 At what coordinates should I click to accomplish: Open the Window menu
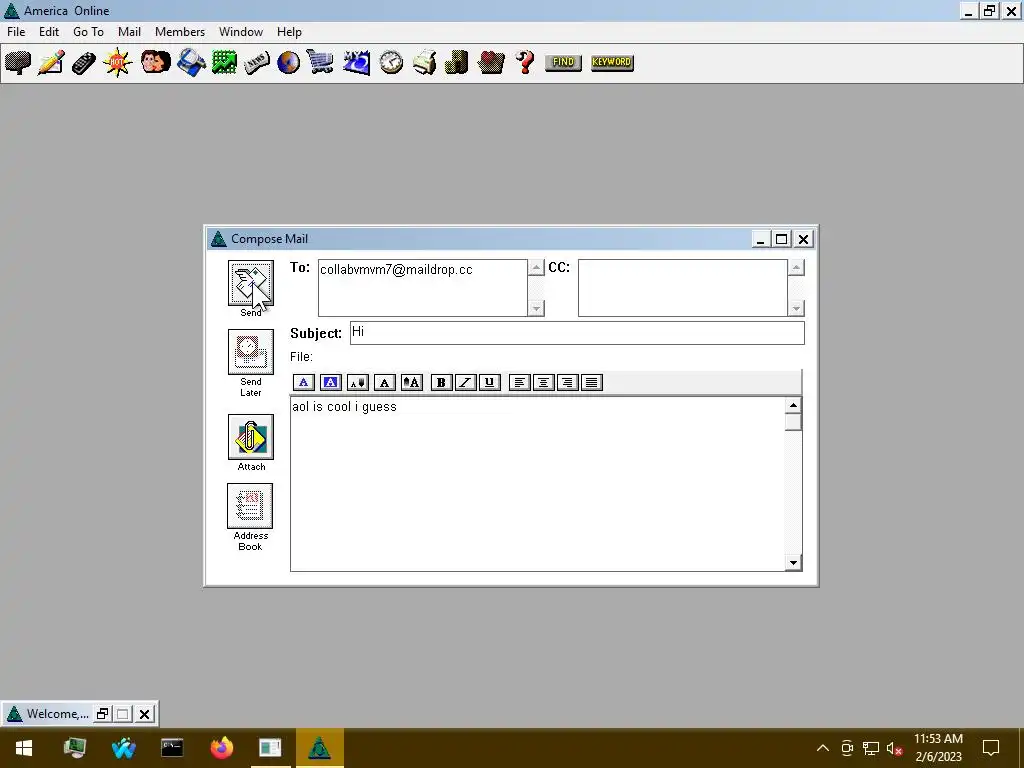coord(241,32)
